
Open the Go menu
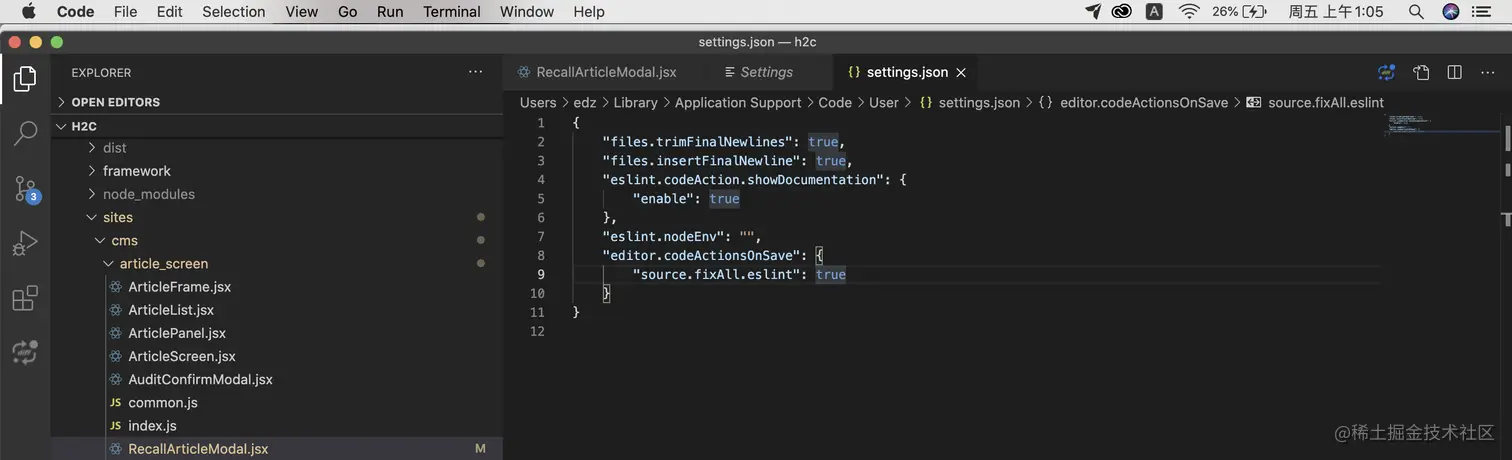click(348, 12)
